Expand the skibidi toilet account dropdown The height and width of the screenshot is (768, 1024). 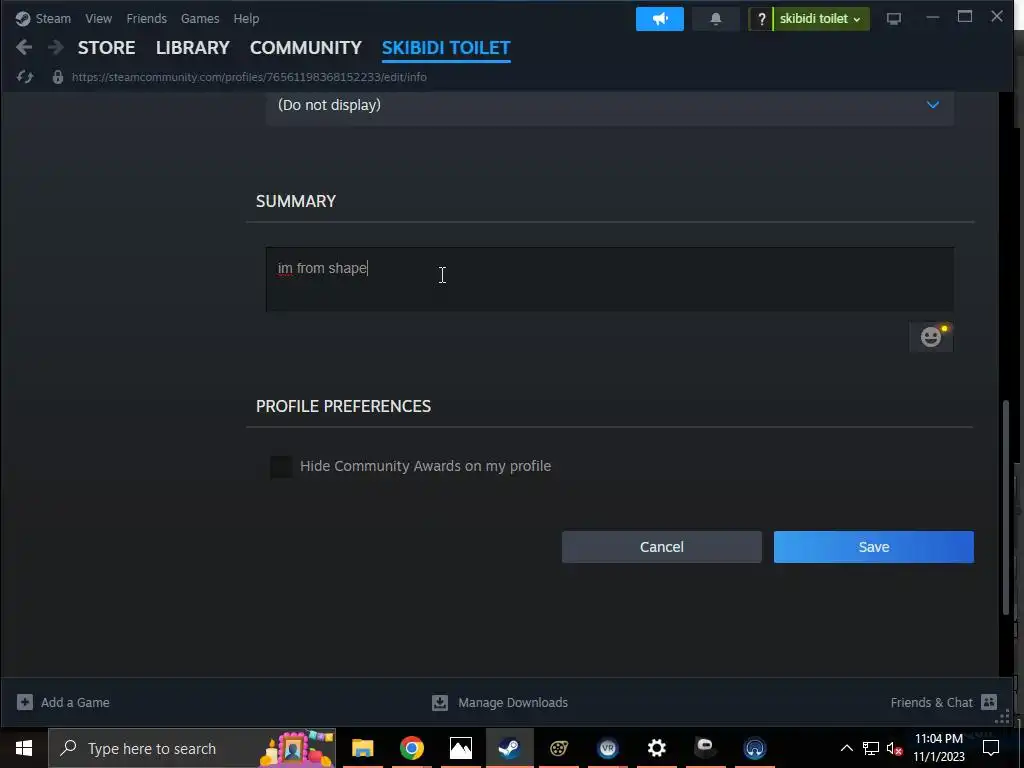pos(821,19)
